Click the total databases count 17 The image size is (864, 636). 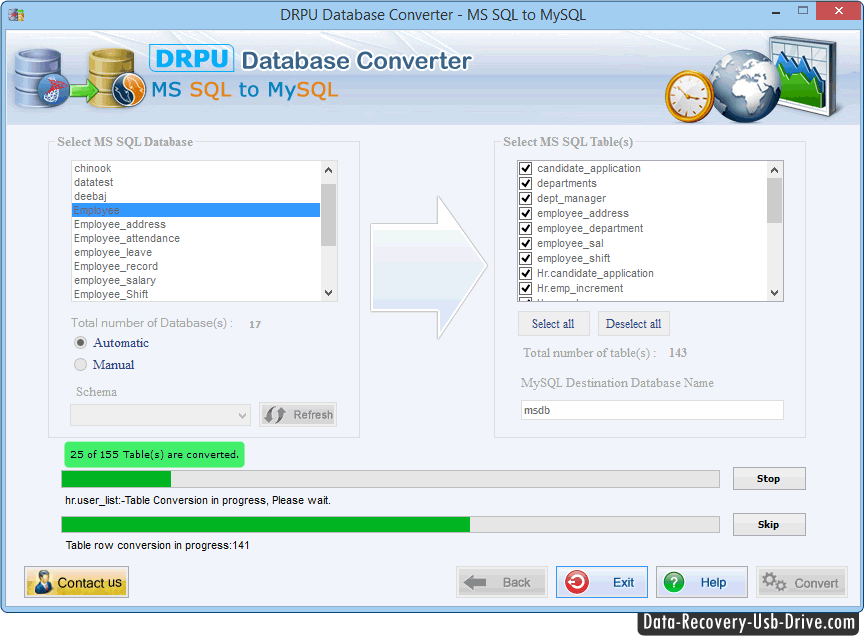pyautogui.click(x=255, y=324)
